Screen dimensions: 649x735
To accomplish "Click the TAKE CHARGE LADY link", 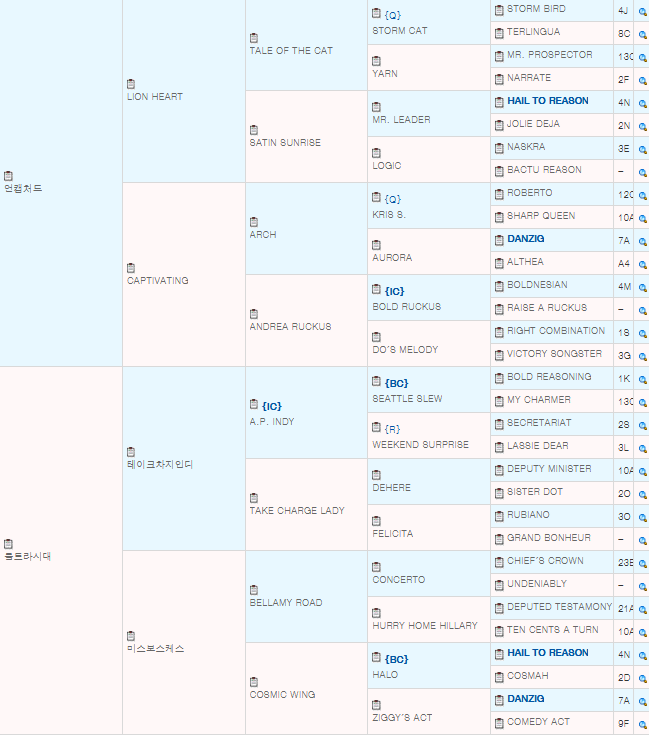I will [296, 511].
